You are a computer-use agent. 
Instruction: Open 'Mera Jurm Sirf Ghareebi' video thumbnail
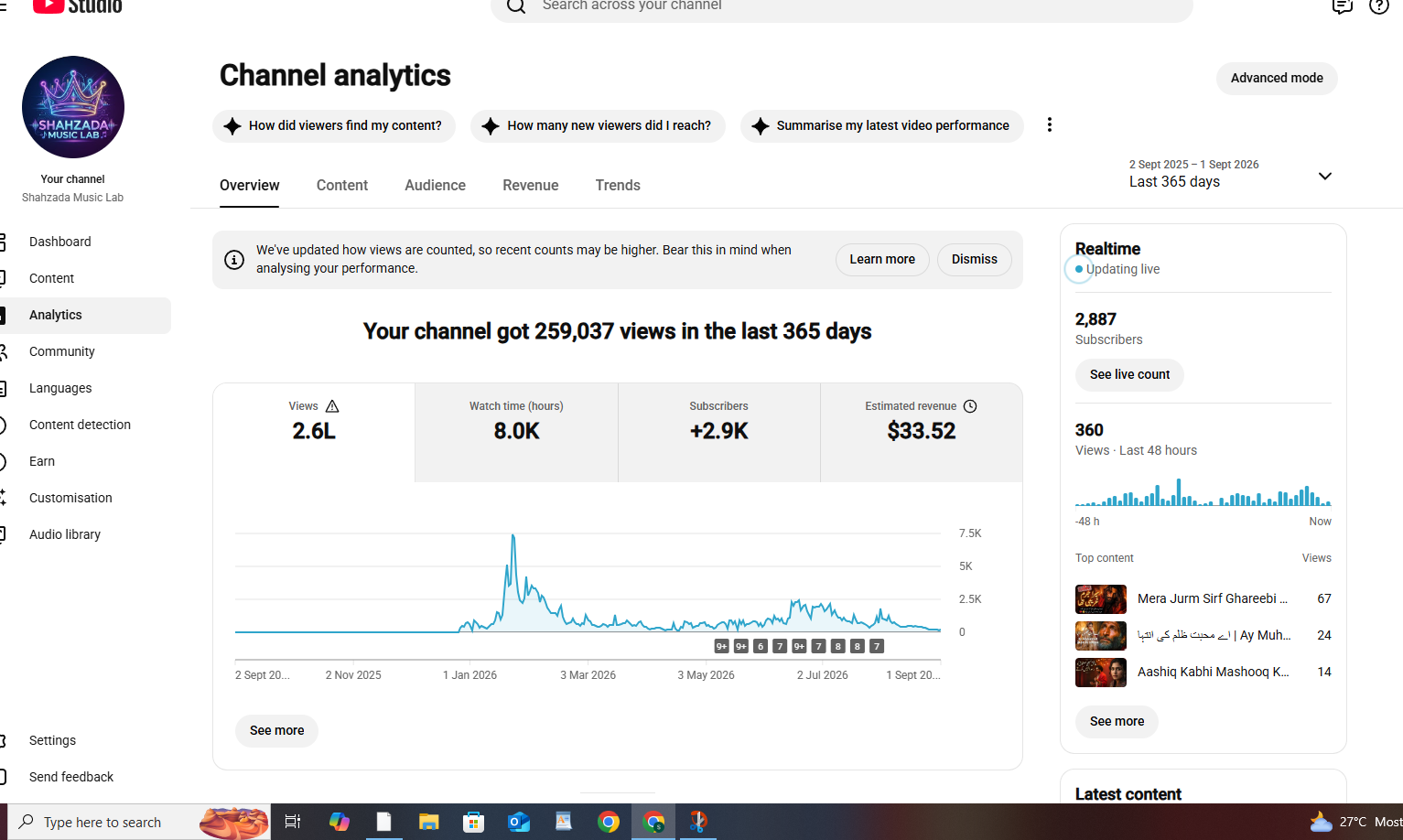1101,599
